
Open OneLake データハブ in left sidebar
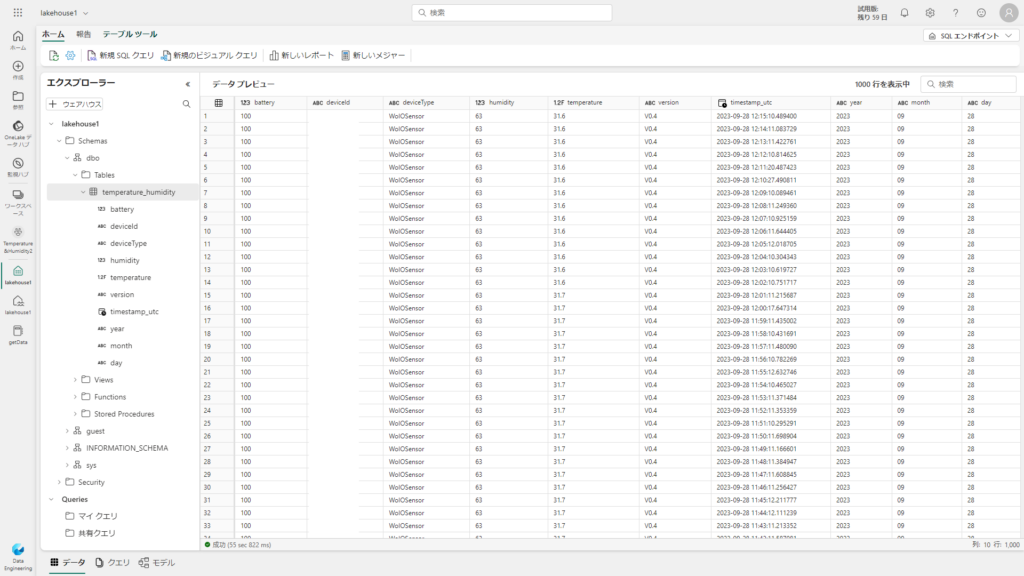click(x=18, y=130)
